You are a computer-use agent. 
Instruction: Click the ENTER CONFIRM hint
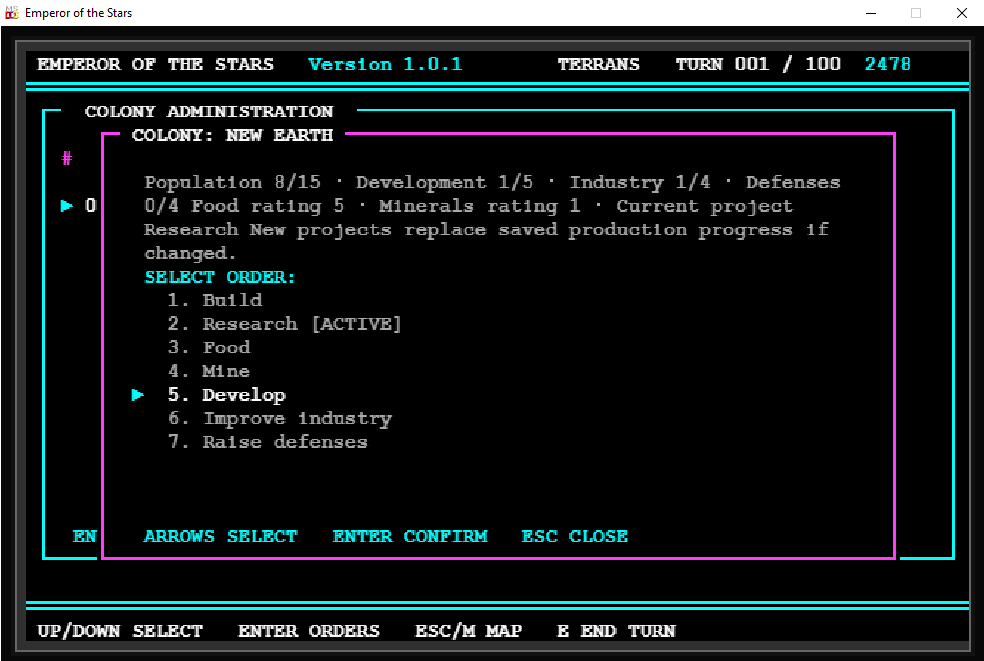410,536
